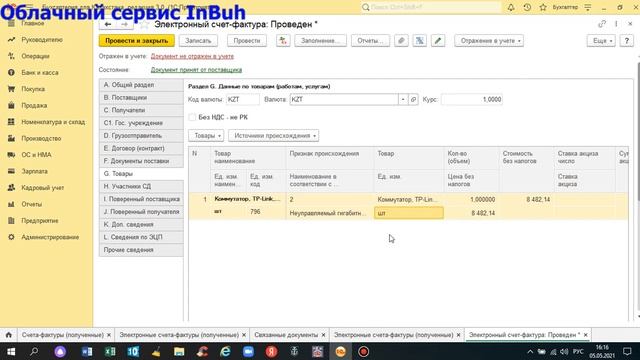Select the 'A. Общий раздел' section
The height and width of the screenshot is (360, 640).
(141, 85)
